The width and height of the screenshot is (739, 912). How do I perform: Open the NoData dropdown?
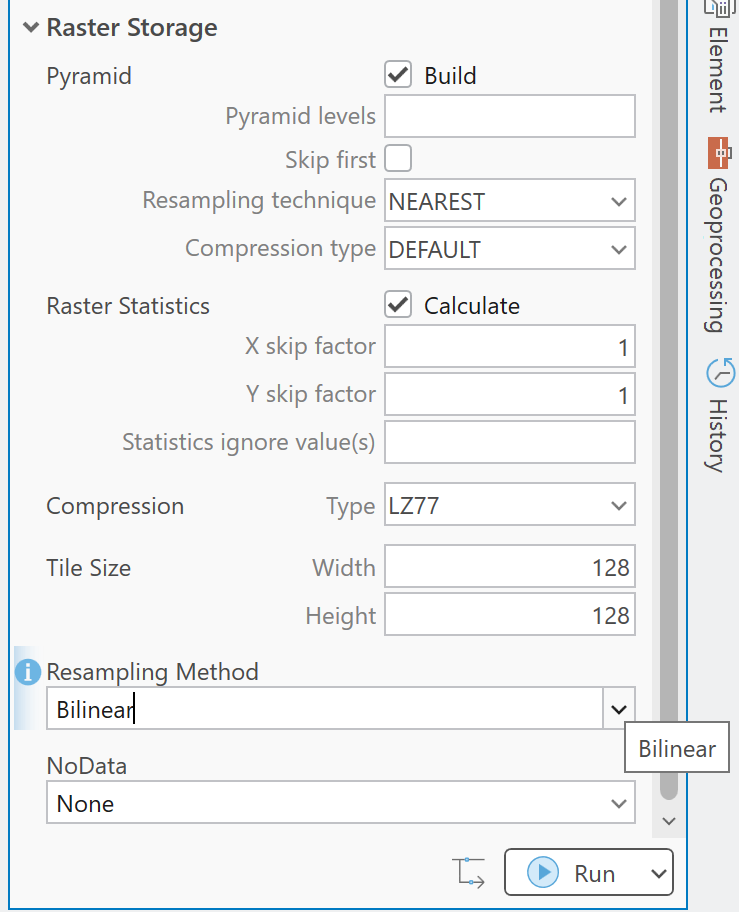[620, 803]
